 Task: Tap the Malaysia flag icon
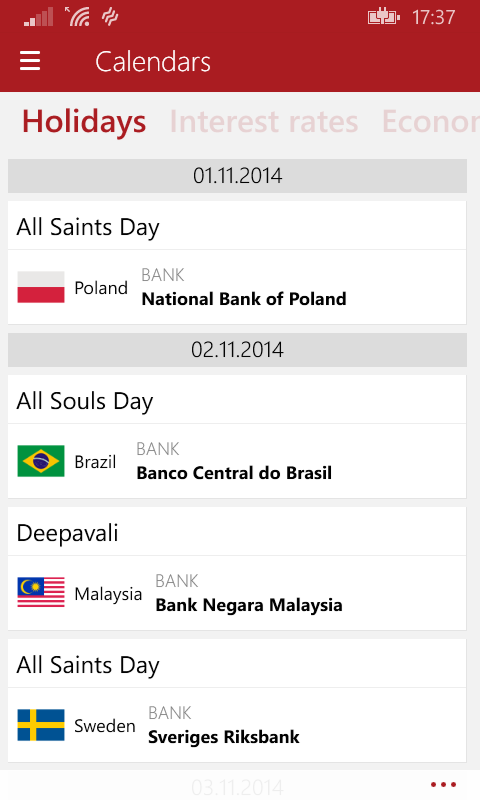pos(41,593)
